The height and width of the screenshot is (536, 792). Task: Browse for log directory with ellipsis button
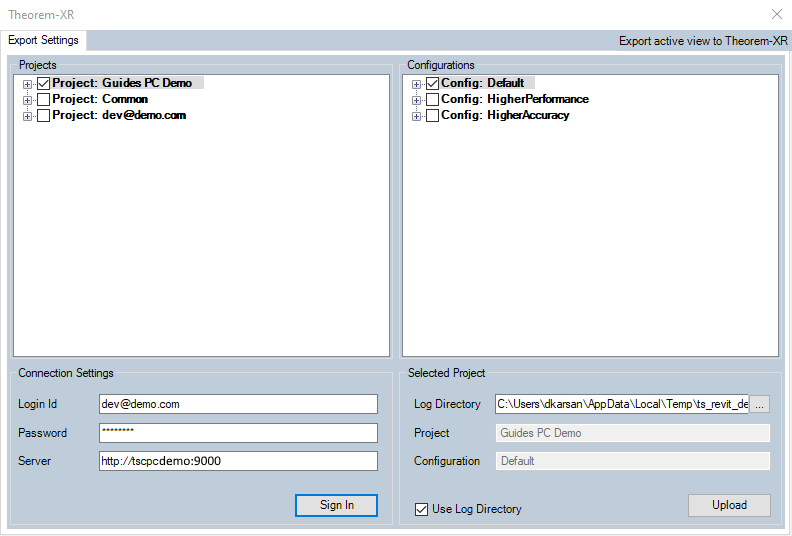coord(760,404)
